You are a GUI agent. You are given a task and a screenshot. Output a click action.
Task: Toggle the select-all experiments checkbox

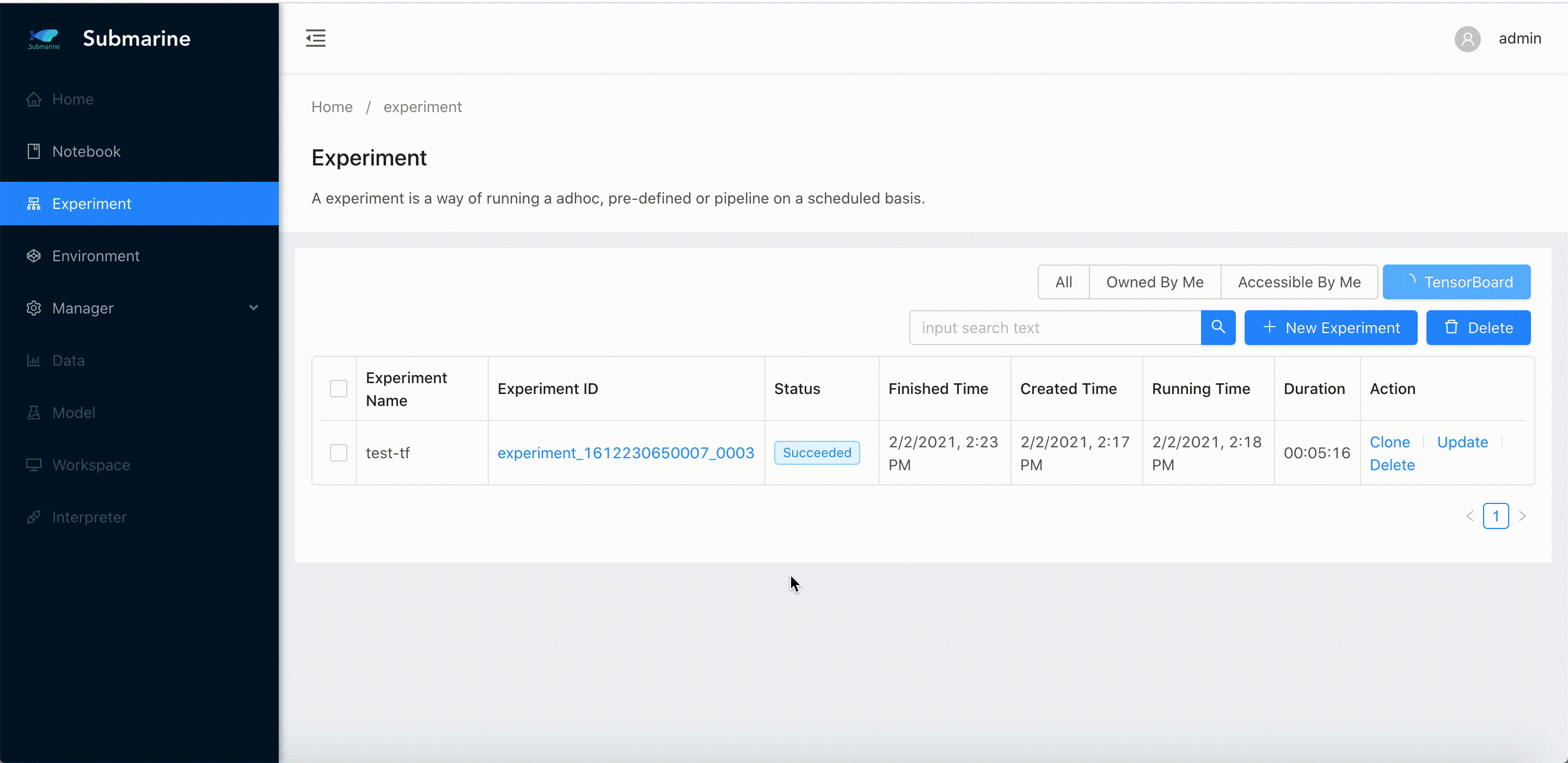click(339, 389)
